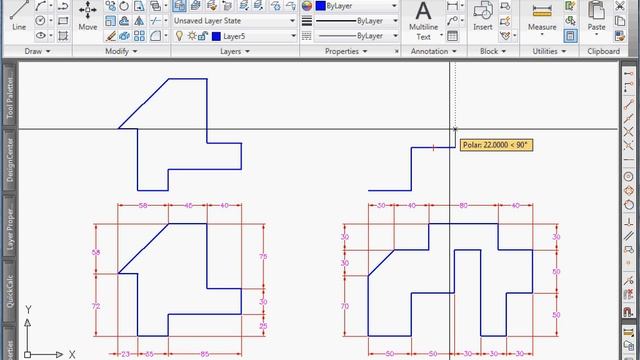This screenshot has height=360, width=640.
Task: Open the Layer Properties side tab
Action: pos(10,227)
